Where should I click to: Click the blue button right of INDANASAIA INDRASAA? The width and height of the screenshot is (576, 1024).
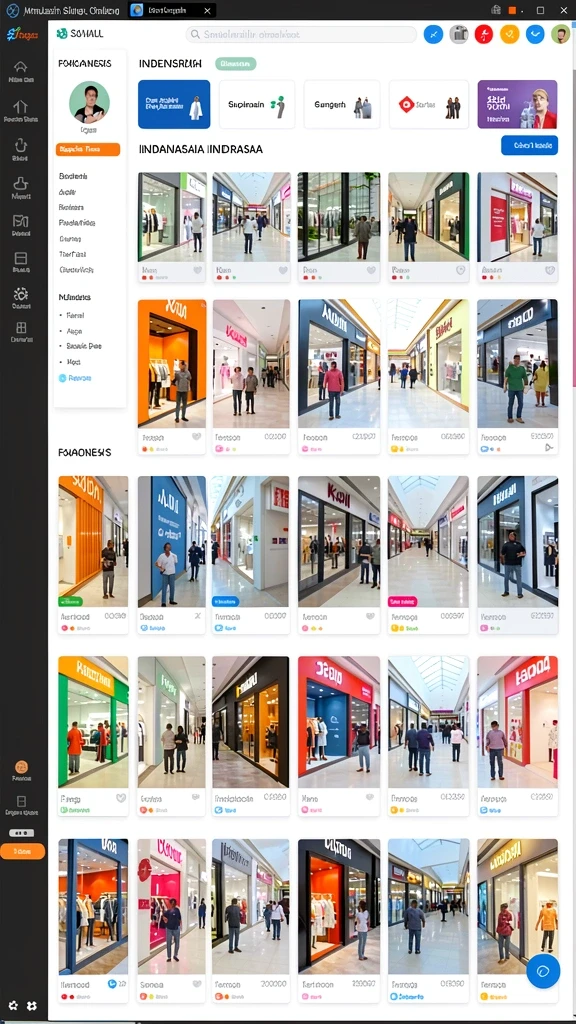[529, 145]
